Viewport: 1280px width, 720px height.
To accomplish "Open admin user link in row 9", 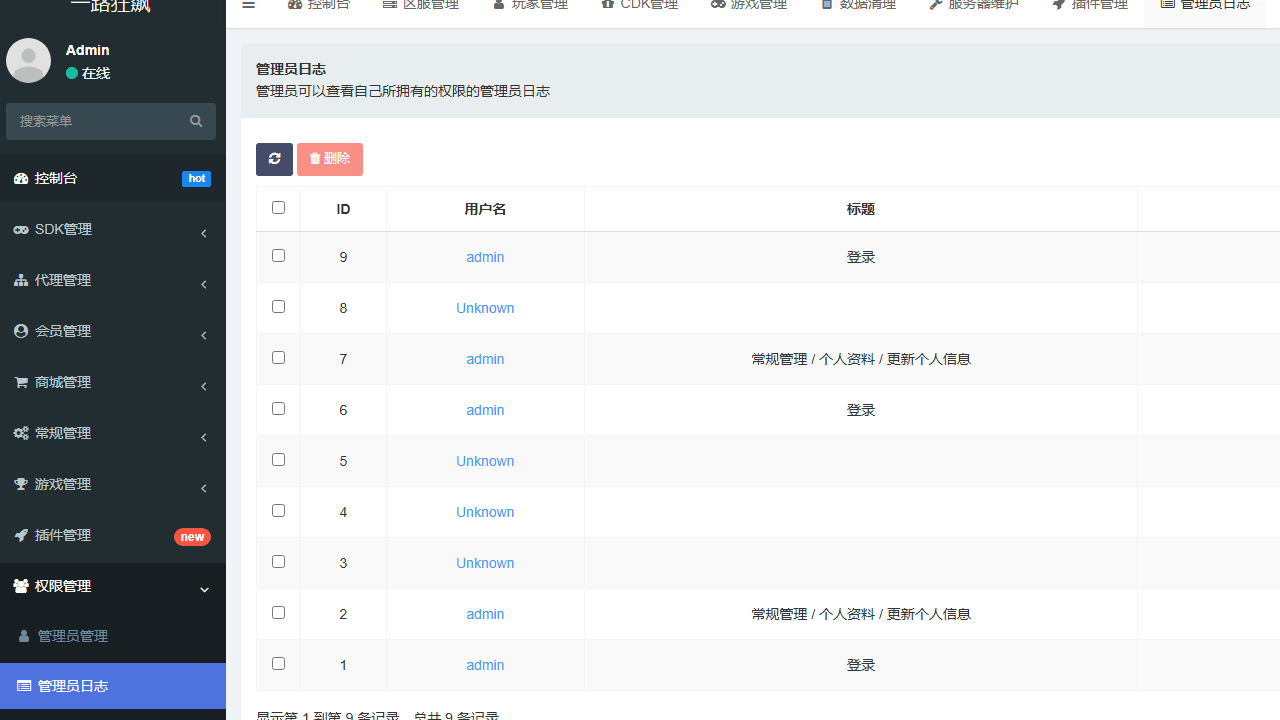I will click(485, 257).
